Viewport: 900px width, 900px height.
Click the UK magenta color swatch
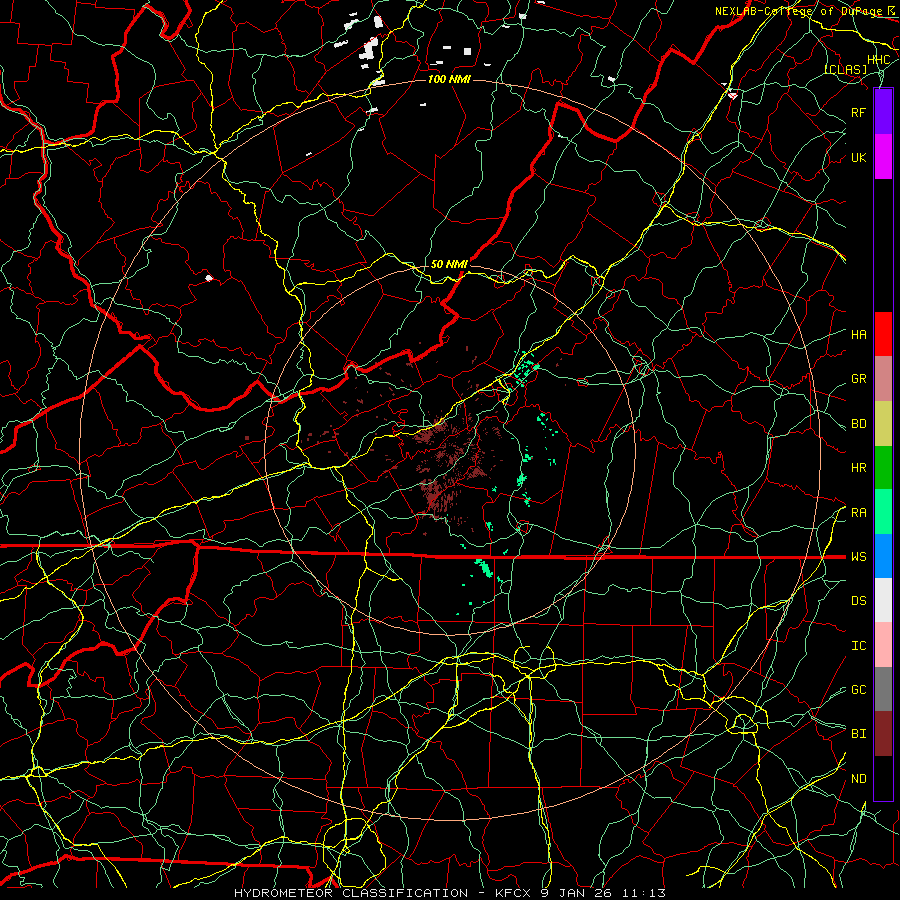(883, 157)
